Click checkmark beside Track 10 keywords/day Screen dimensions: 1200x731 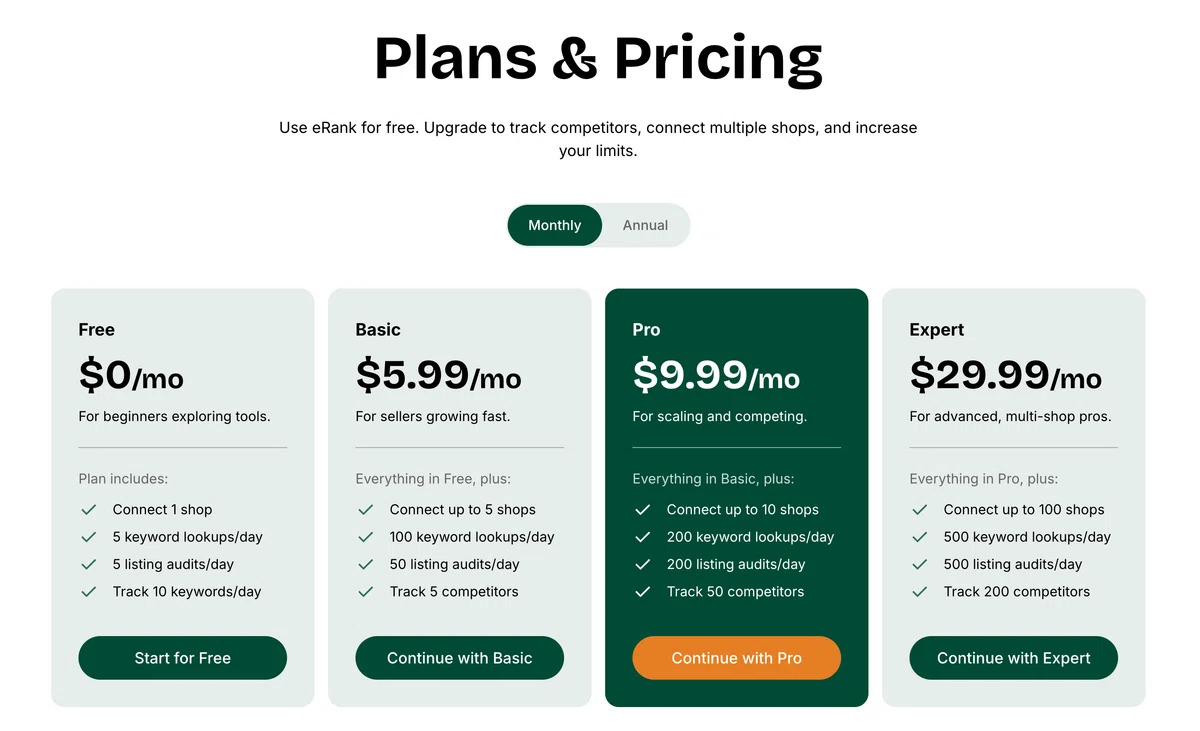point(89,592)
